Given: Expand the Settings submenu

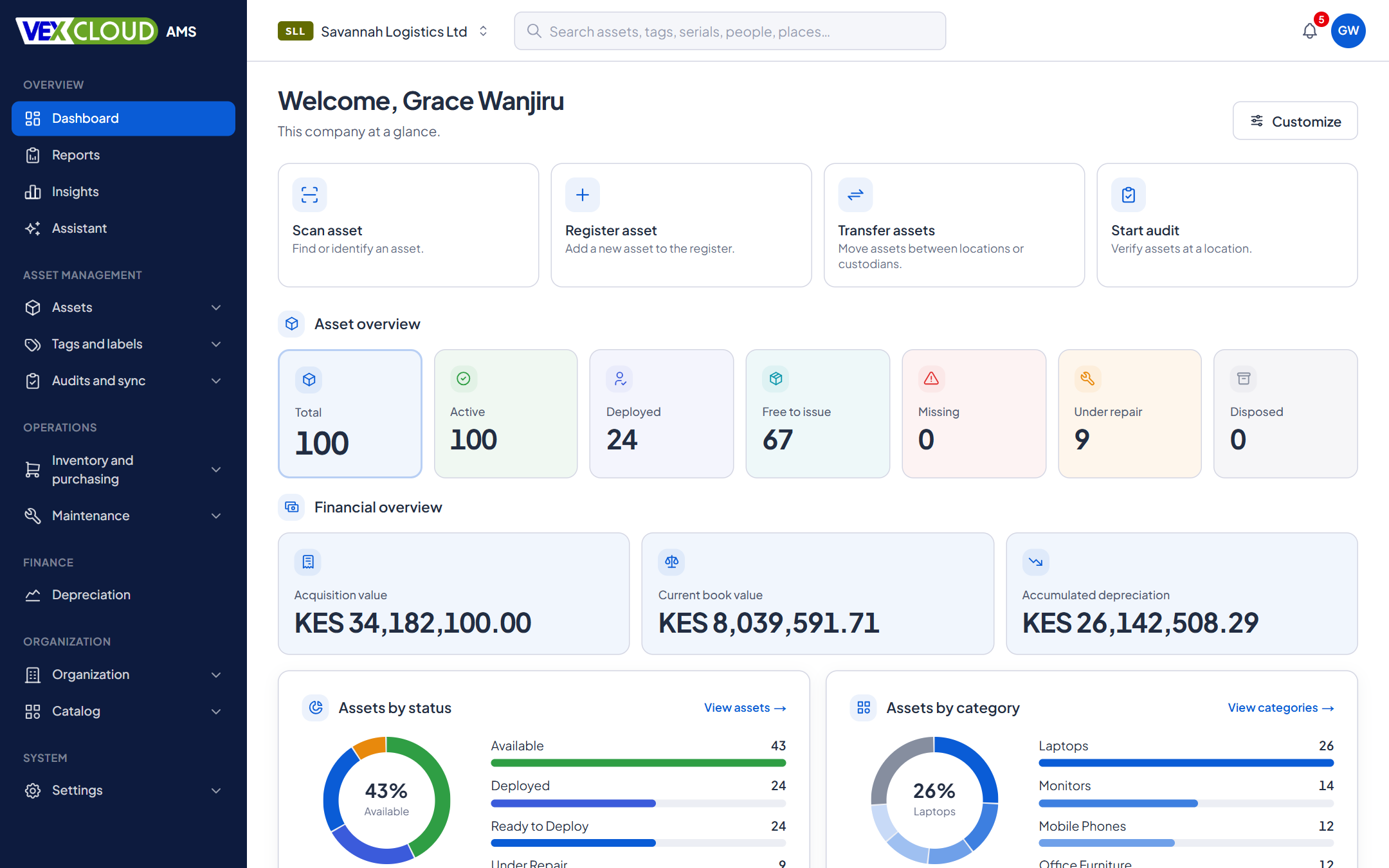Looking at the screenshot, I should click(123, 790).
